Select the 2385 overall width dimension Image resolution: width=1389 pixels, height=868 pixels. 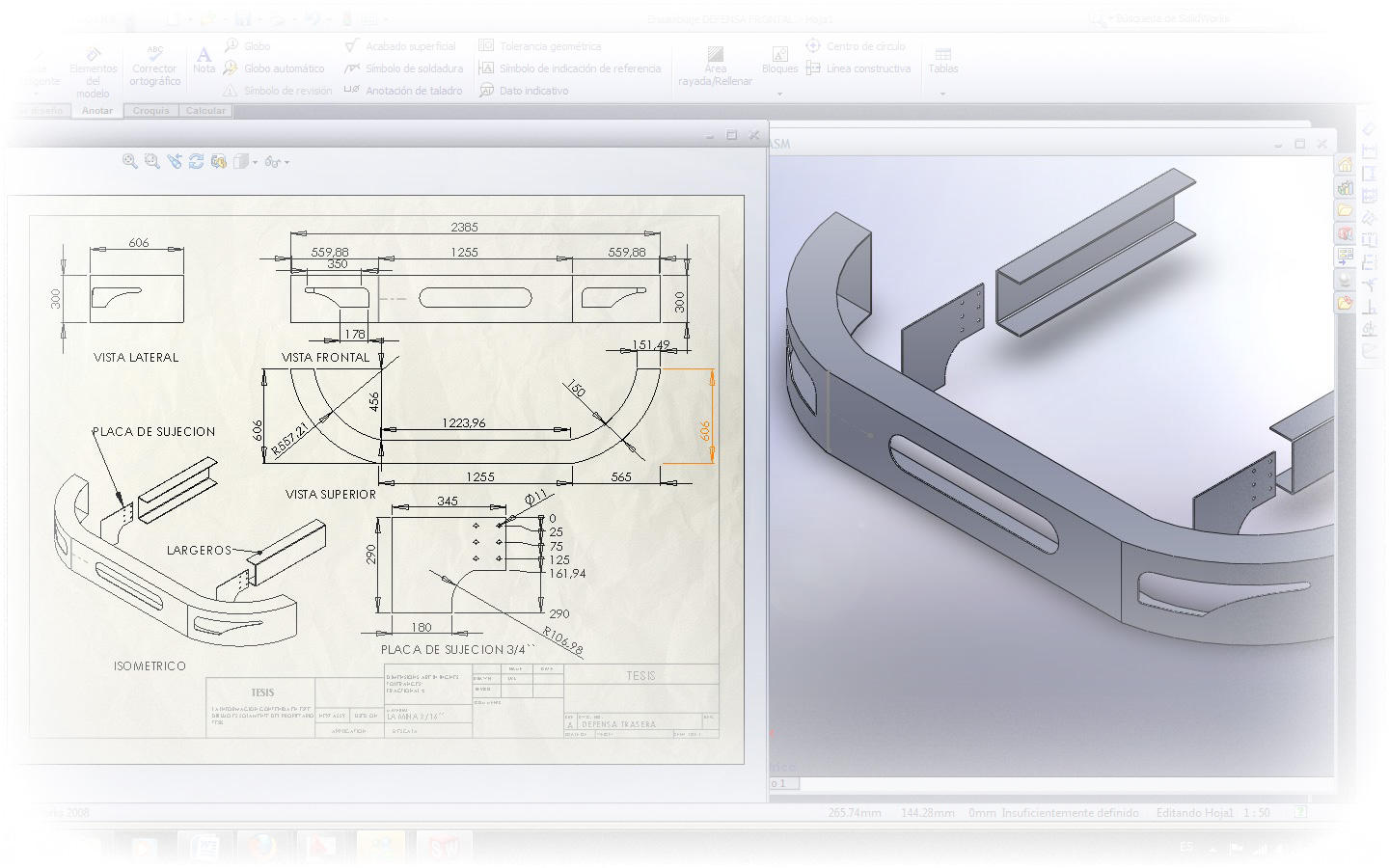[464, 228]
